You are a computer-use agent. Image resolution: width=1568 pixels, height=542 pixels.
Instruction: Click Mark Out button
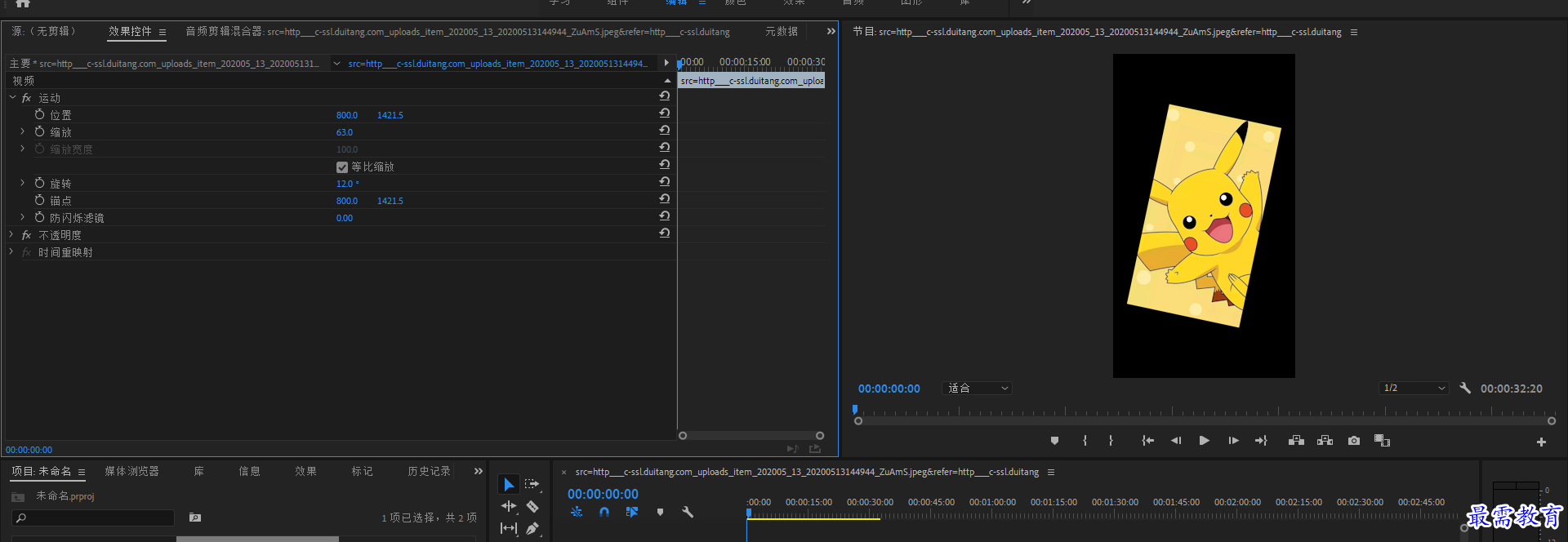[x=1111, y=441]
